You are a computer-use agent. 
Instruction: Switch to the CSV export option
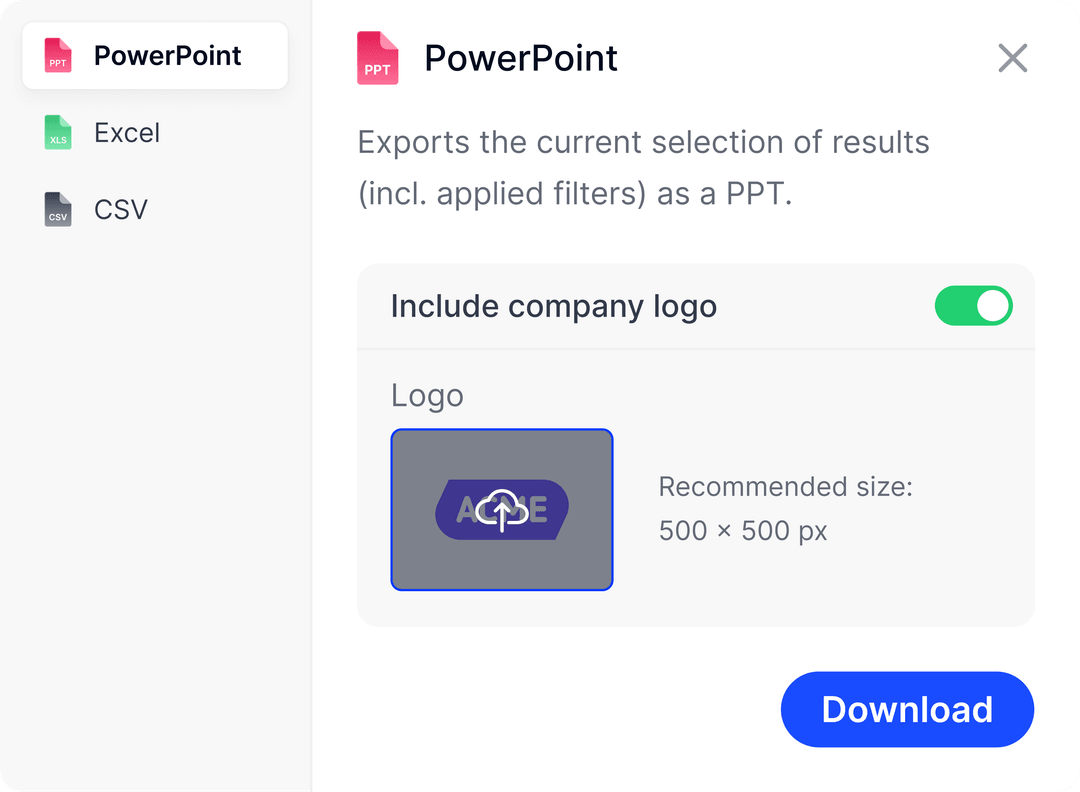pyautogui.click(x=121, y=210)
